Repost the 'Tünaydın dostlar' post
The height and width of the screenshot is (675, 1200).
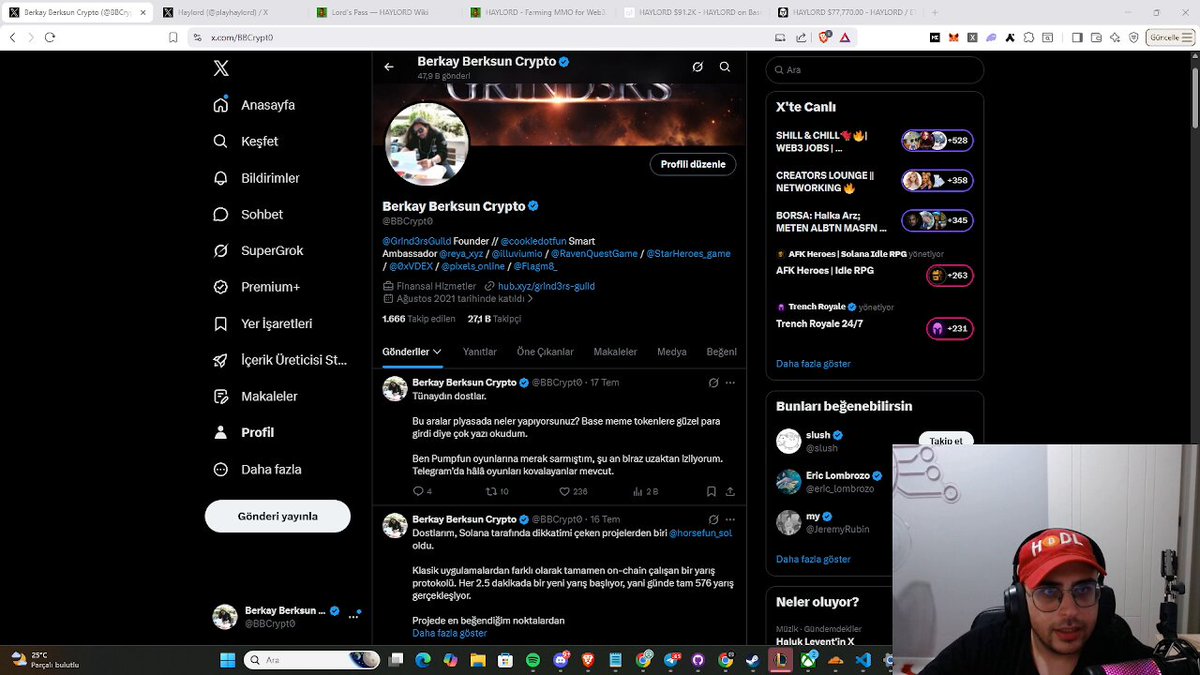497,492
